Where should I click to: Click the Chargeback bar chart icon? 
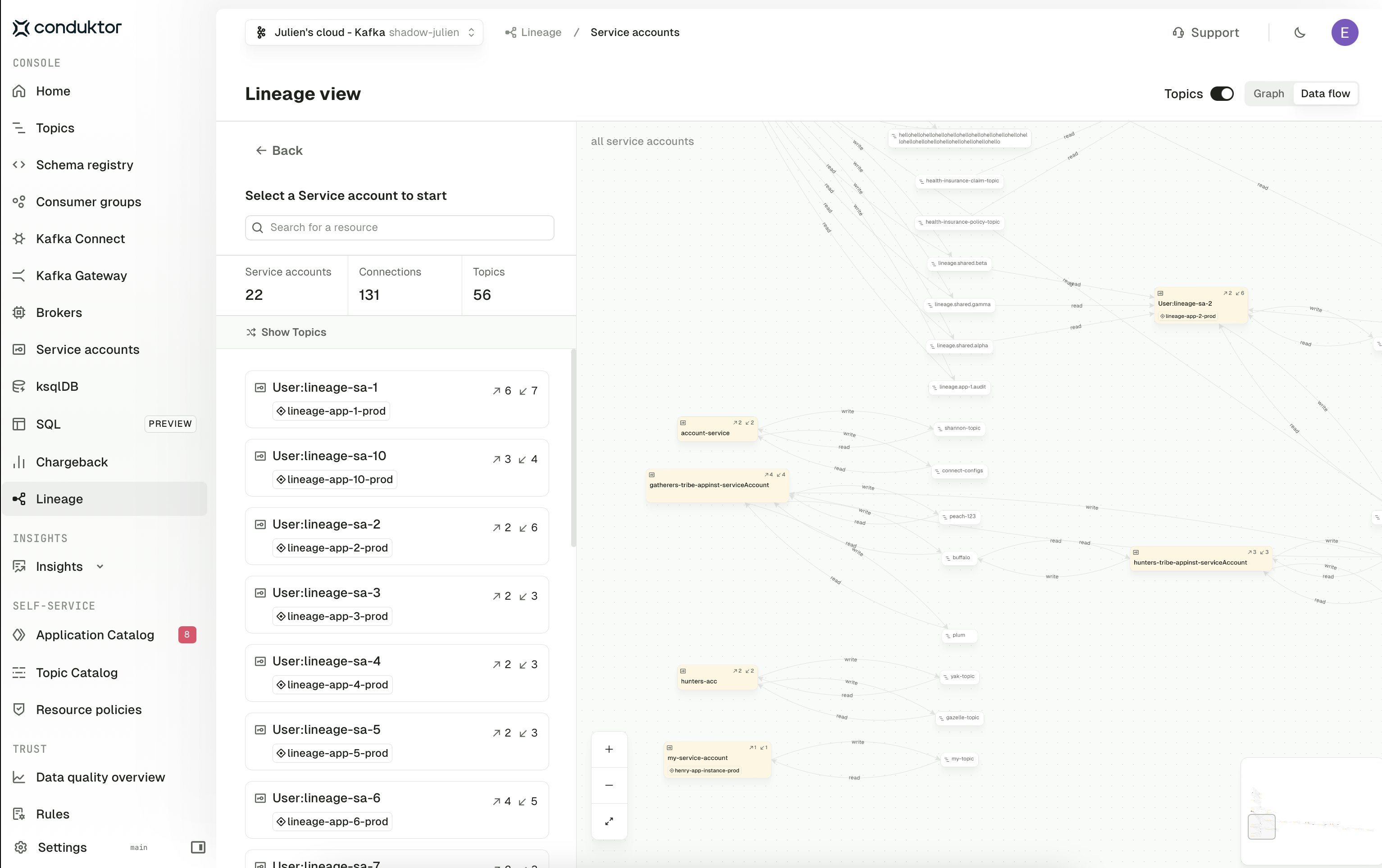point(19,462)
